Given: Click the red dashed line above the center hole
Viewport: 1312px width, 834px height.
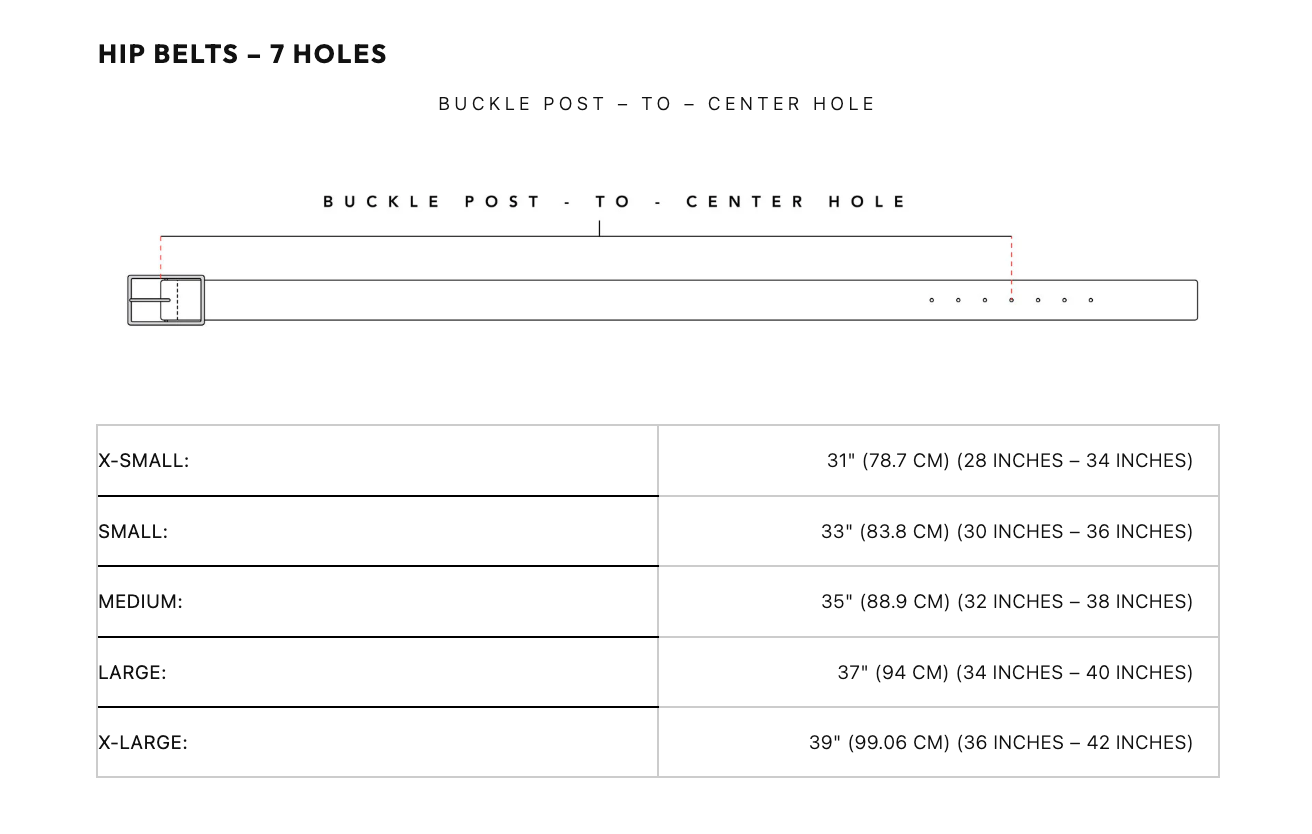Looking at the screenshot, I should click(x=1011, y=265).
